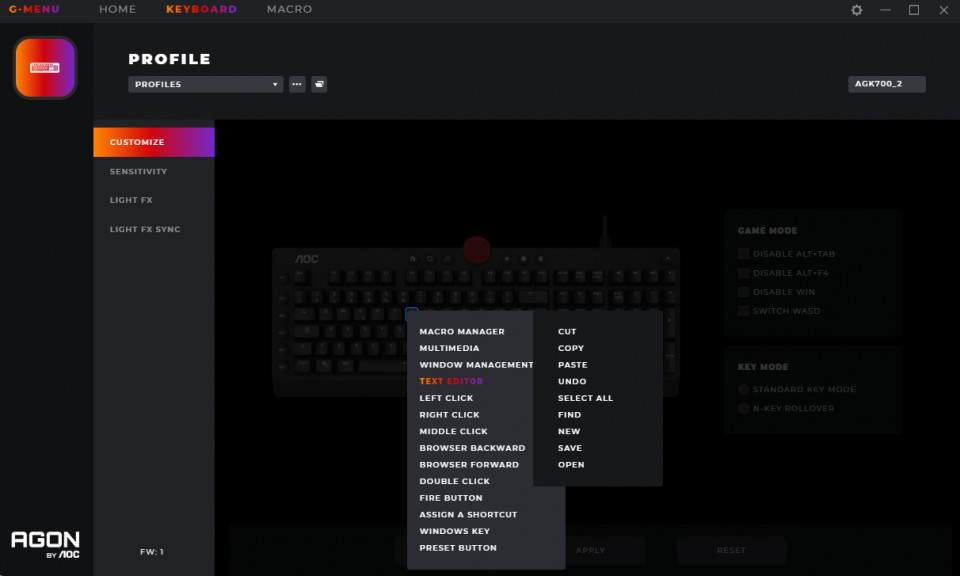This screenshot has width=960, height=576.
Task: Click the keyboard device icon in sidebar
Action: (45, 67)
